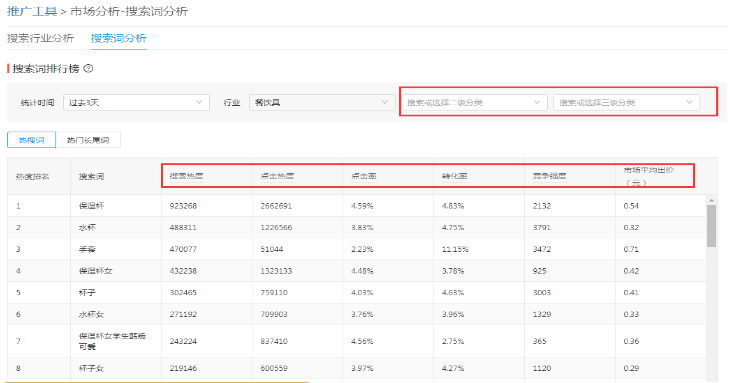Viewport: 731px width, 383px height.
Task: Click click-rate value 4.59%
Action: click(362, 206)
